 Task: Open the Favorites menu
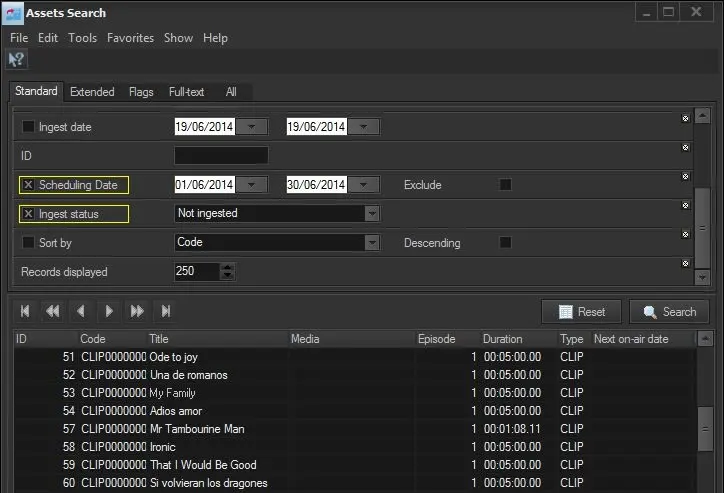point(130,38)
